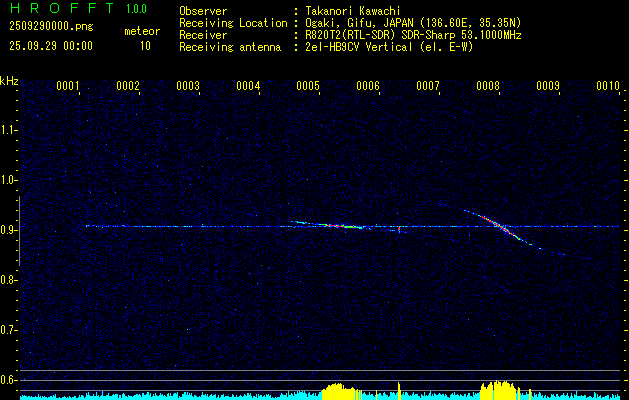
Task: Click the kHz axis unit label
Action: pyautogui.click(x=9, y=81)
